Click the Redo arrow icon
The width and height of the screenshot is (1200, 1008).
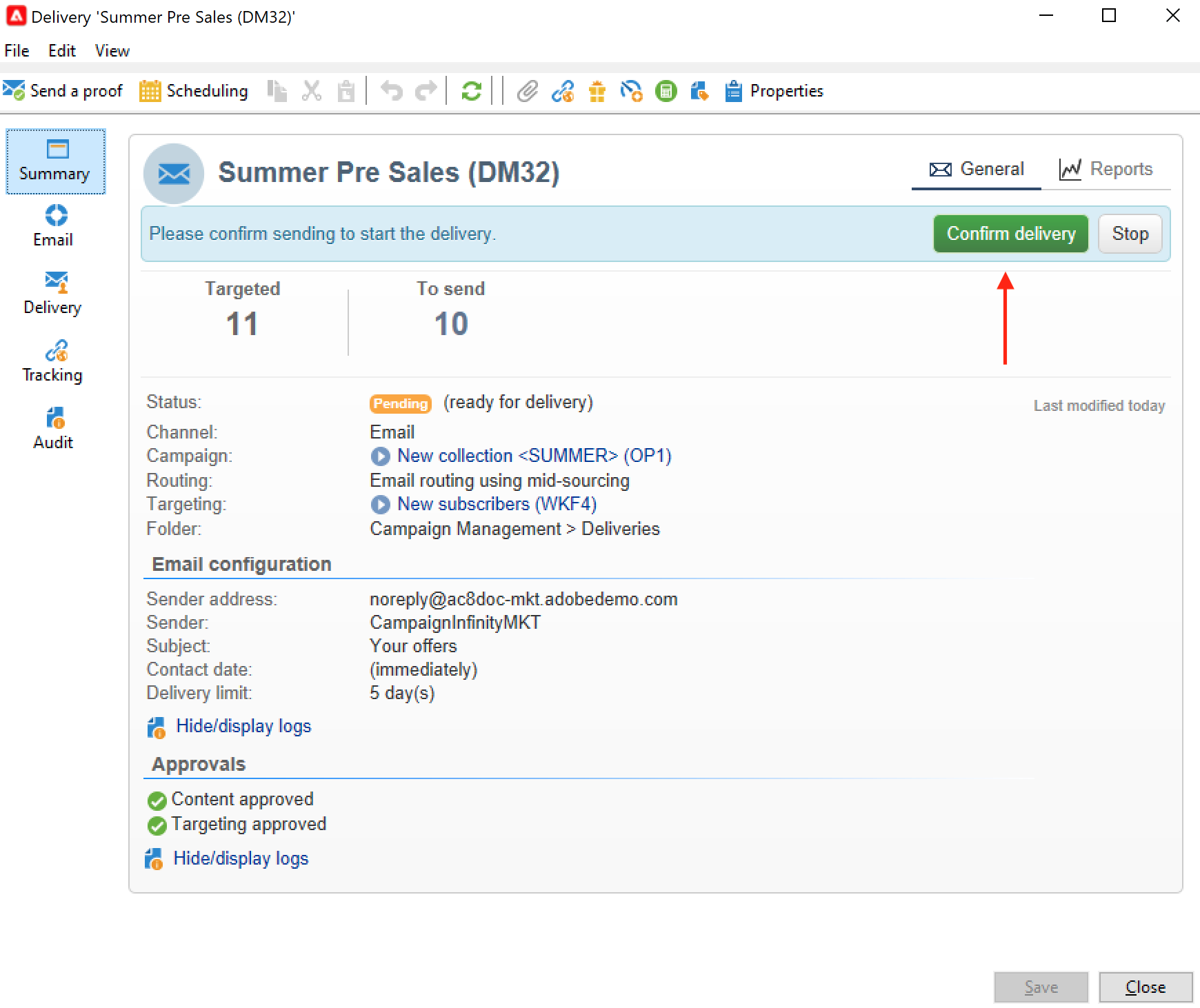pyautogui.click(x=426, y=91)
